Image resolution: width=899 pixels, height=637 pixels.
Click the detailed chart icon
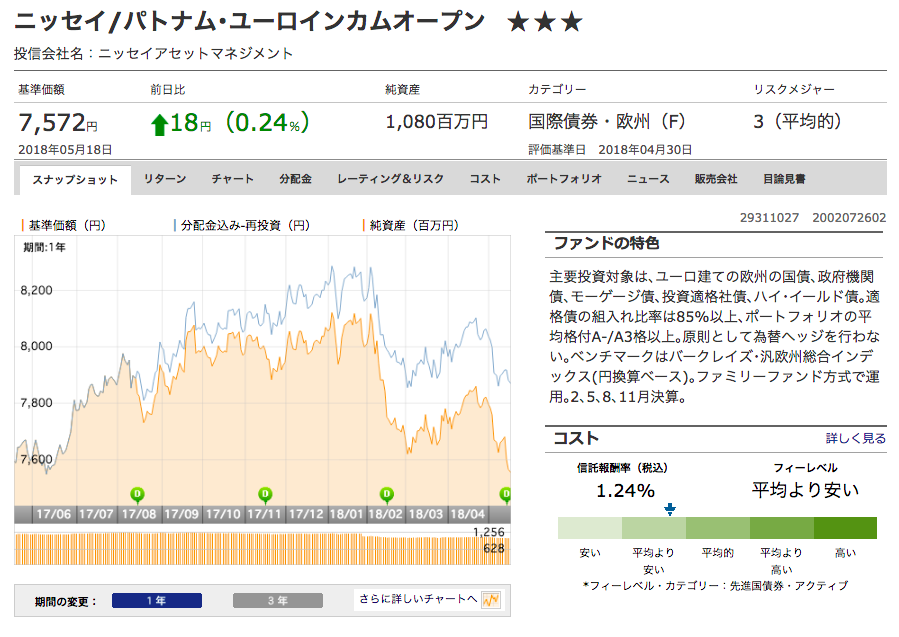click(x=491, y=600)
